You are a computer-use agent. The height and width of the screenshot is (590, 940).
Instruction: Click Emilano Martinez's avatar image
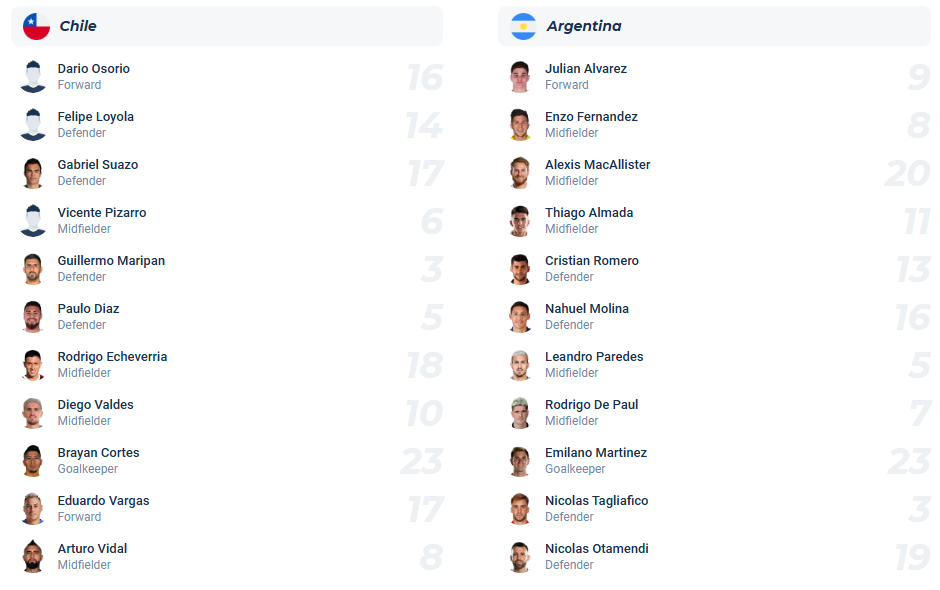521,460
